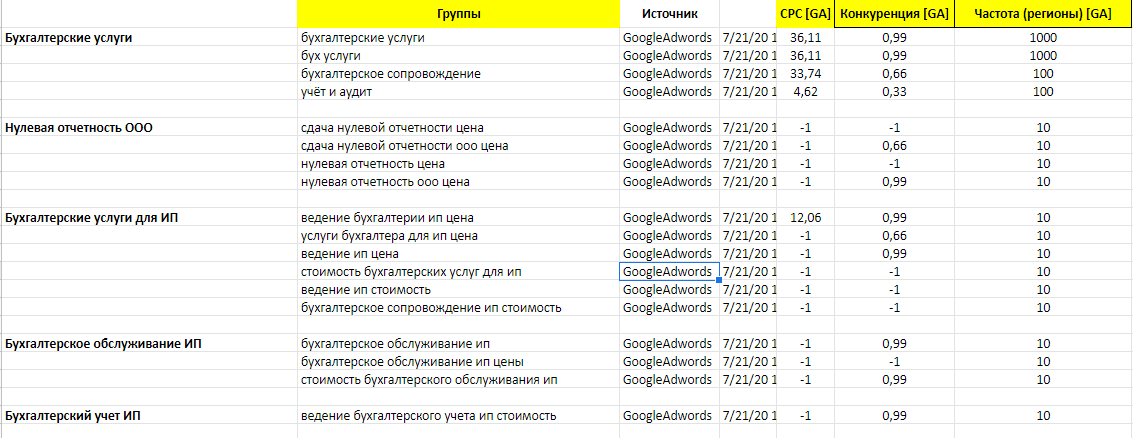
Task: Select the 'CPC [GA]' header cell
Action: (805, 14)
